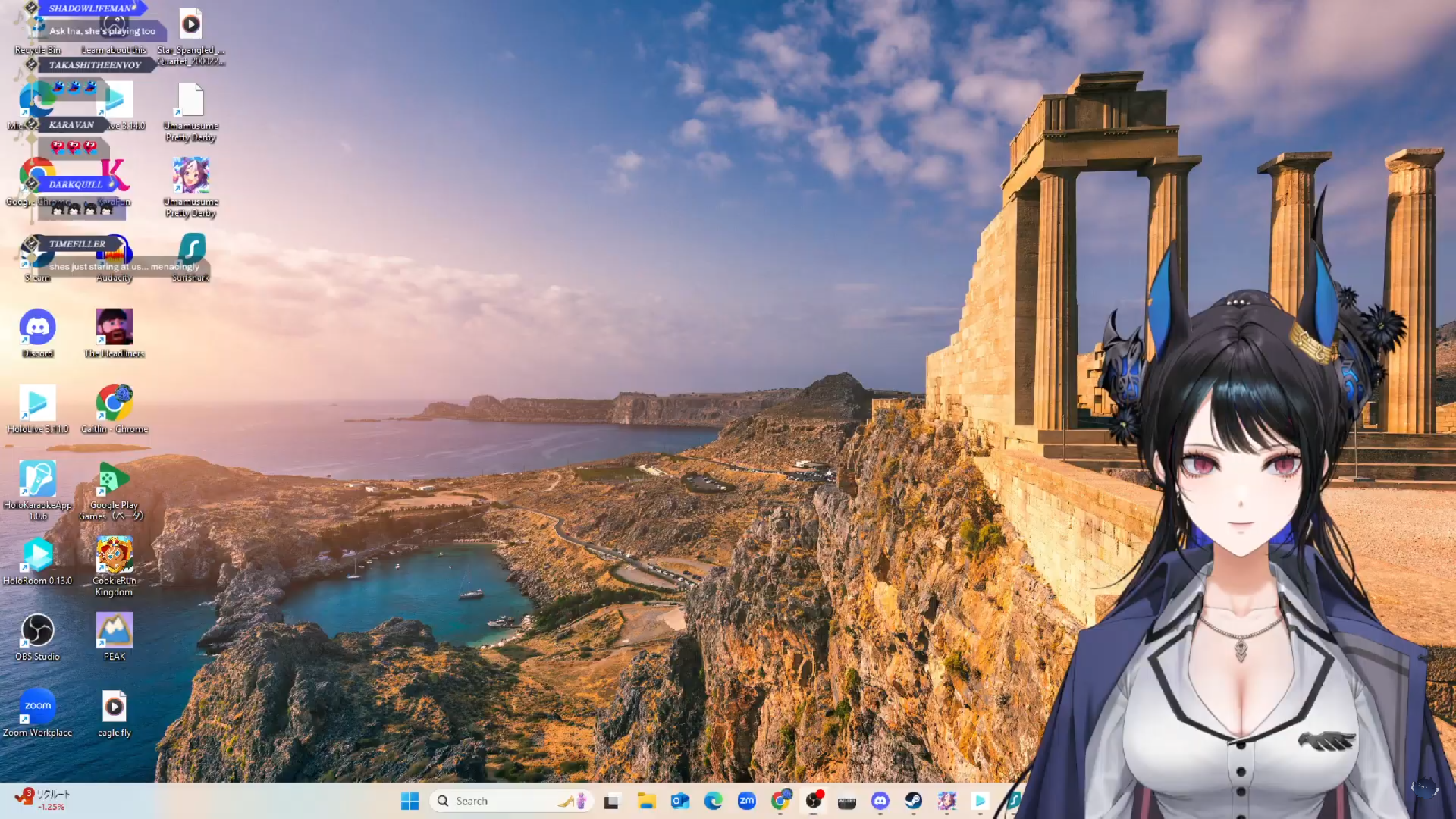
Task: Open HoloLive 3.11.0 desktop shortcut
Action: [37, 403]
